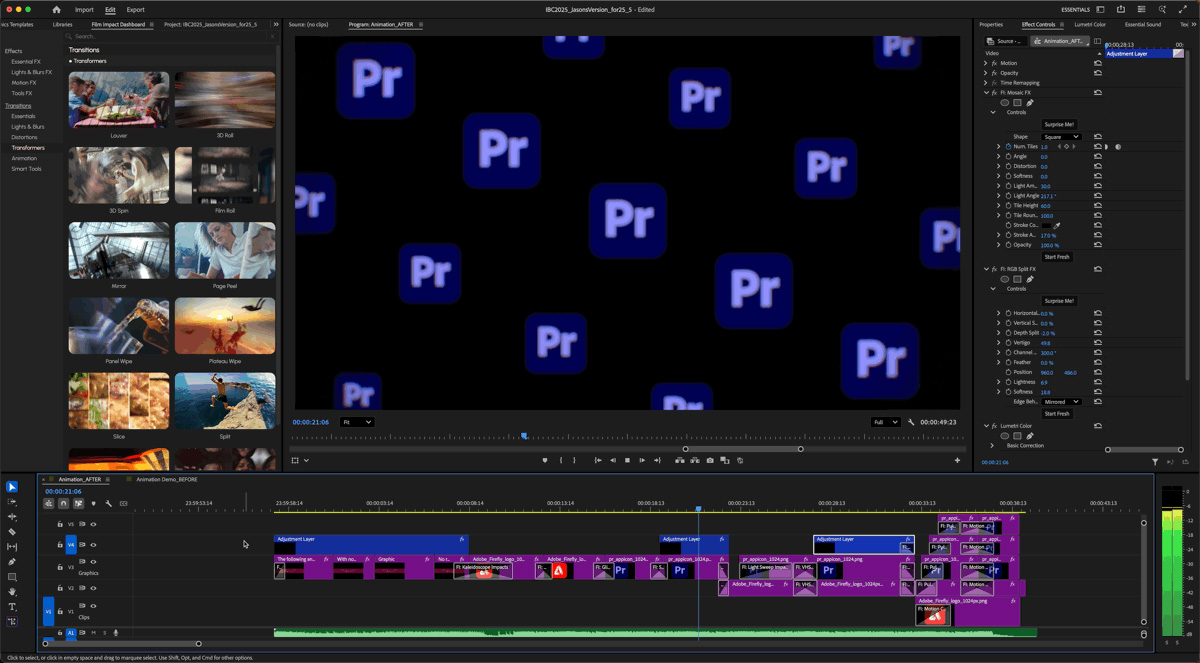Select the Hand tool

[x=12, y=592]
